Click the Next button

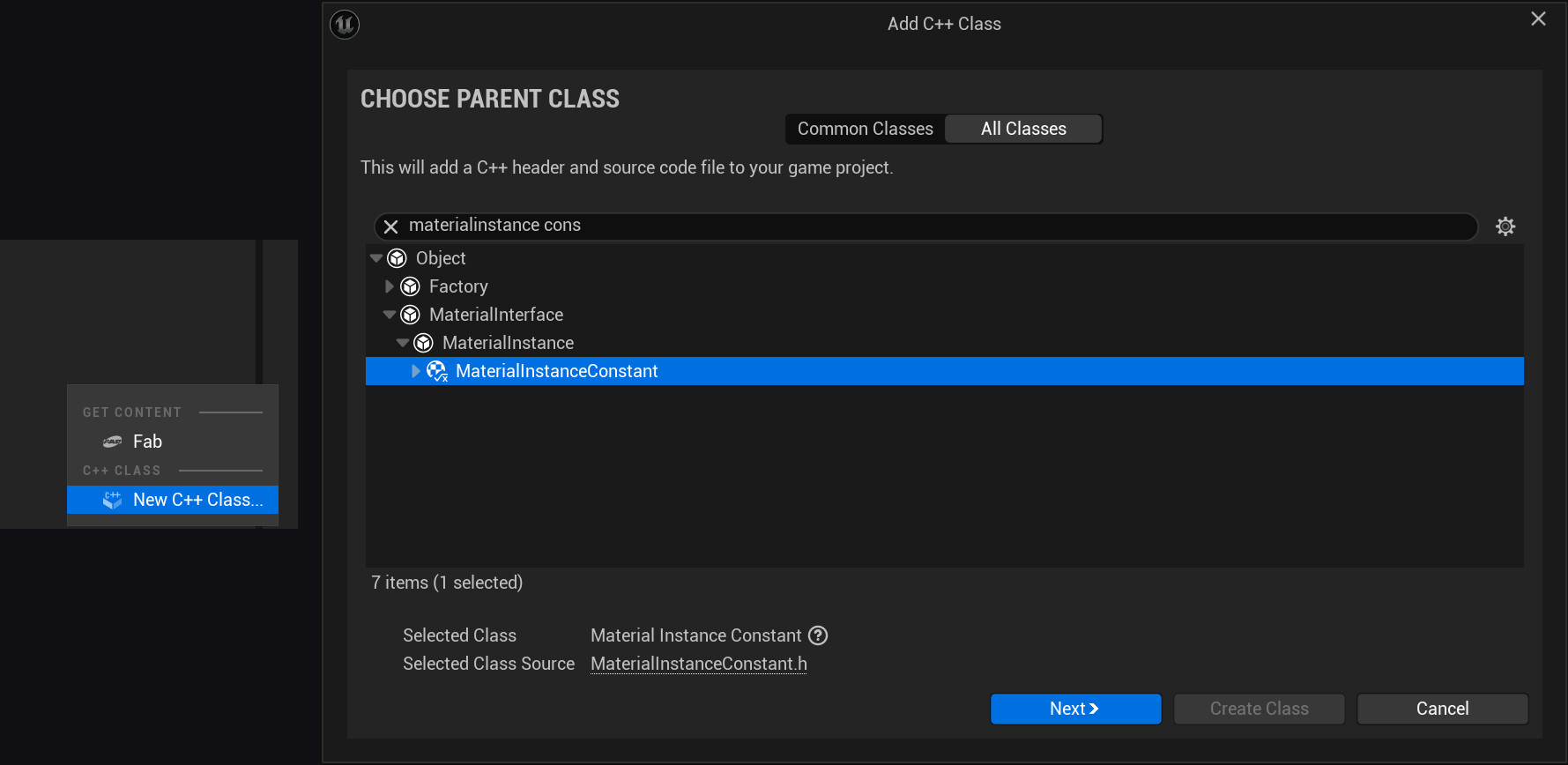(1075, 709)
